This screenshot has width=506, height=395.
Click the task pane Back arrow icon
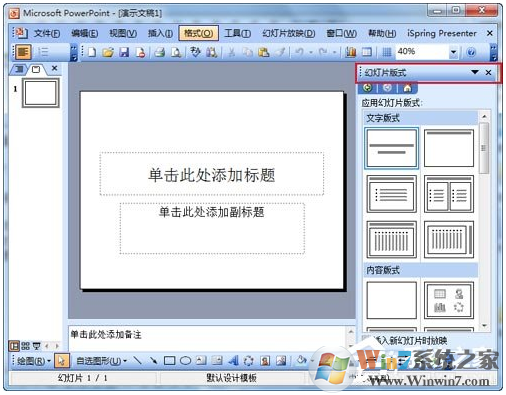(x=367, y=88)
